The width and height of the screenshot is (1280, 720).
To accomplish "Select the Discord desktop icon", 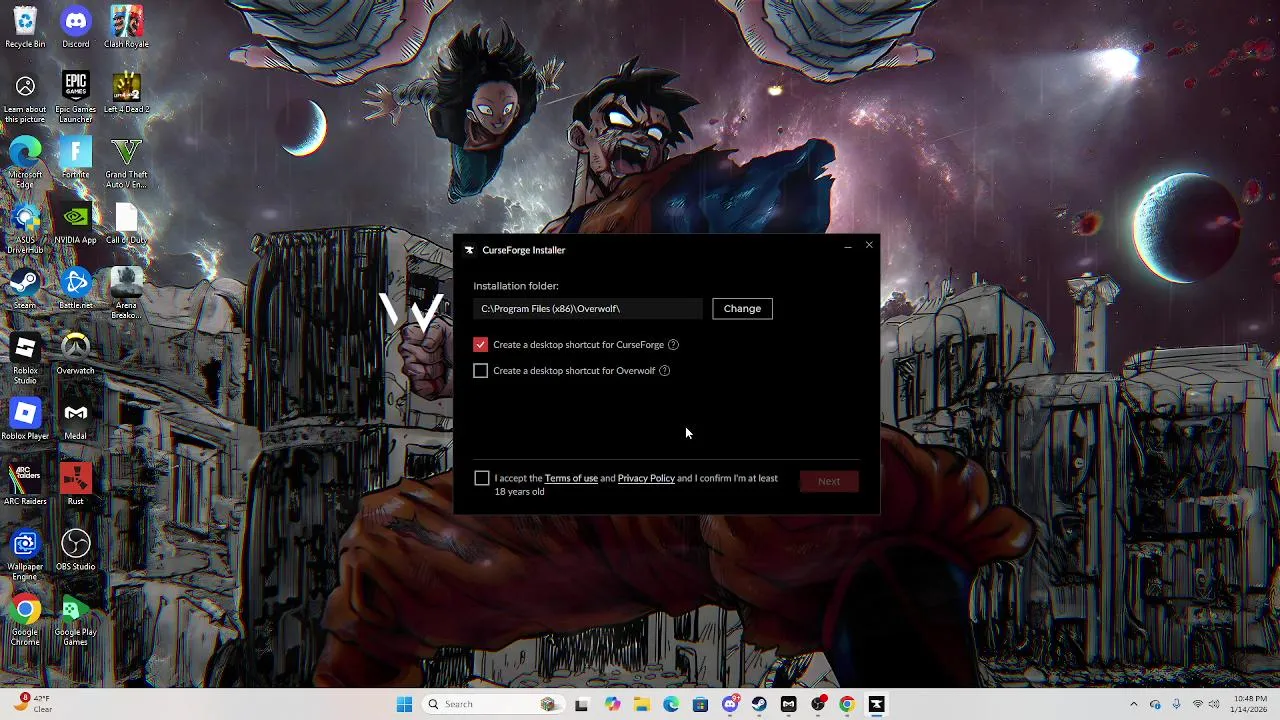I will coord(76,27).
